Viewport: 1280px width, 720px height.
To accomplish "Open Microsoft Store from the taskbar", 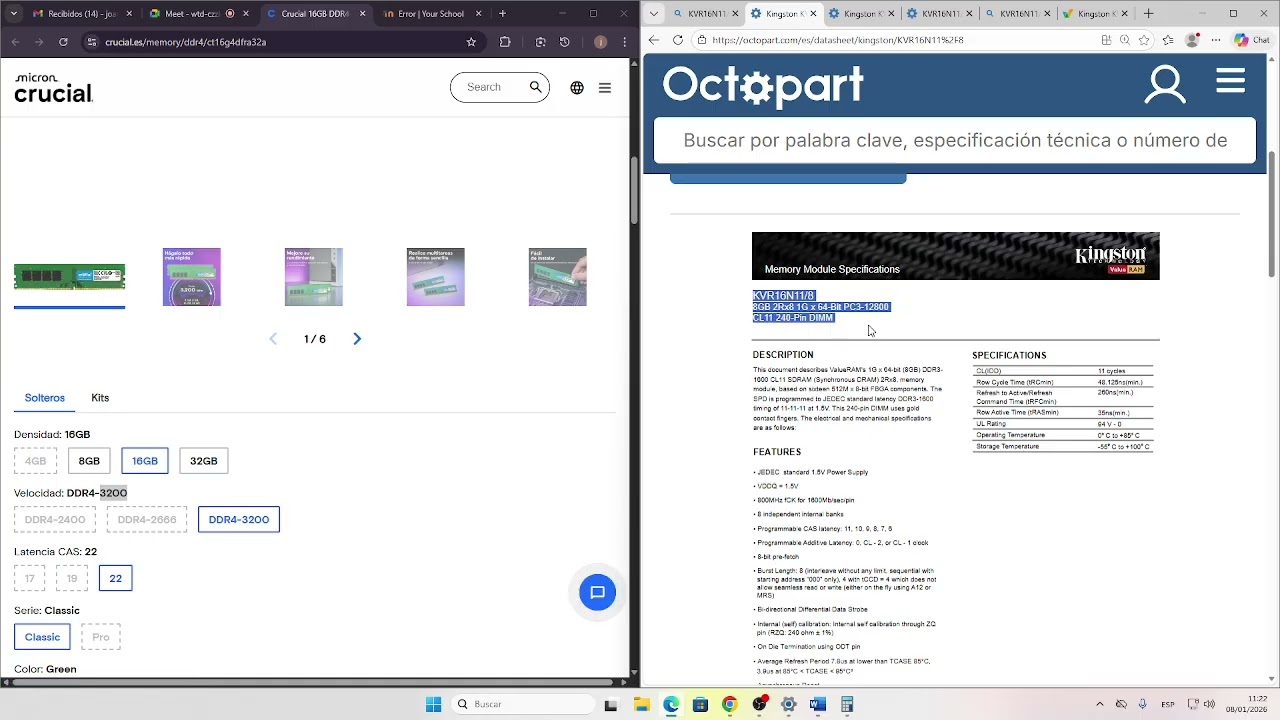I will (700, 704).
